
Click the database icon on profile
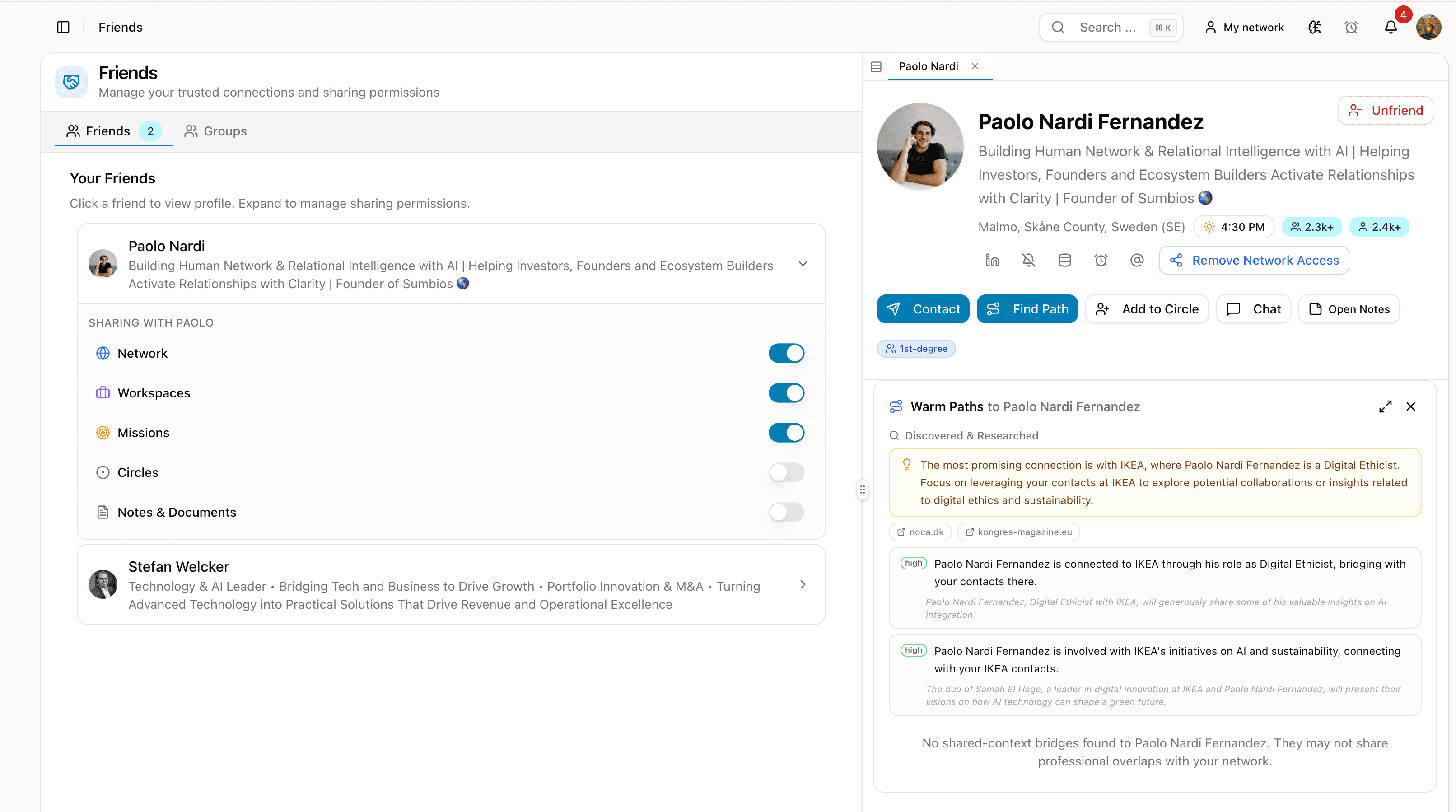(1064, 261)
